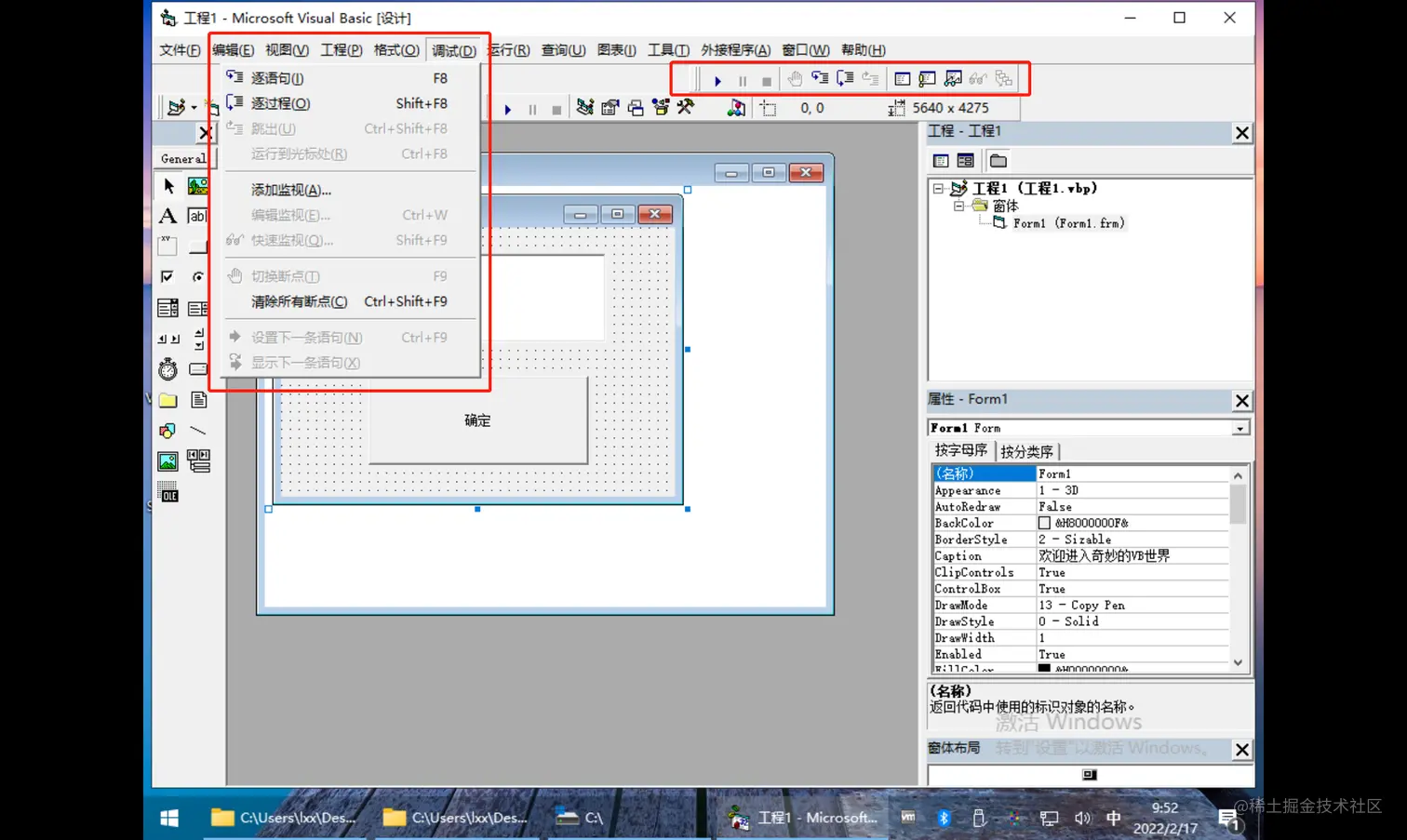The width and height of the screenshot is (1407, 840).
Task: Select the OptionButton control in the toolbox
Action: [197, 276]
